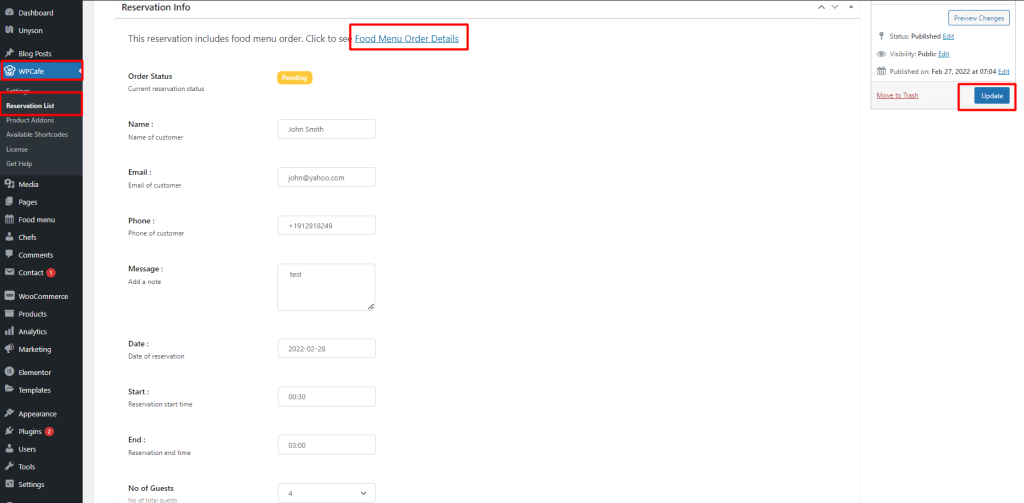Click the Reservation Info heading

click(x=156, y=7)
